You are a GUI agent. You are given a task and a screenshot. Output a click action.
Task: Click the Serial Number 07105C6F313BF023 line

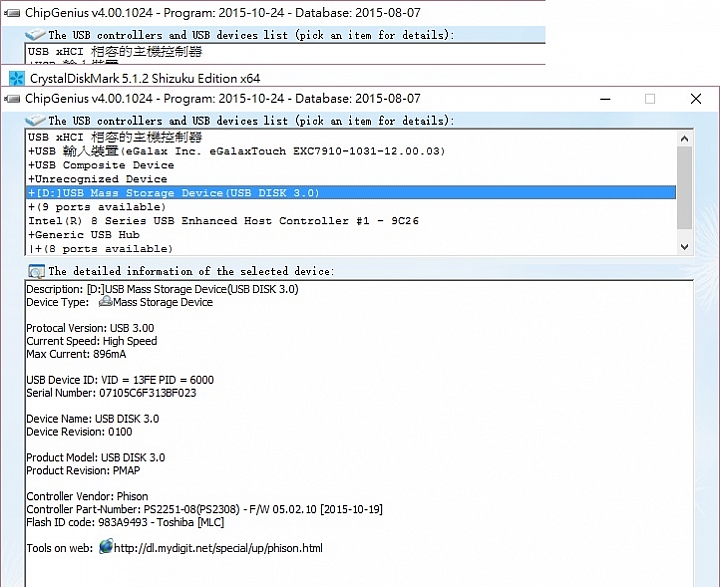[112, 393]
